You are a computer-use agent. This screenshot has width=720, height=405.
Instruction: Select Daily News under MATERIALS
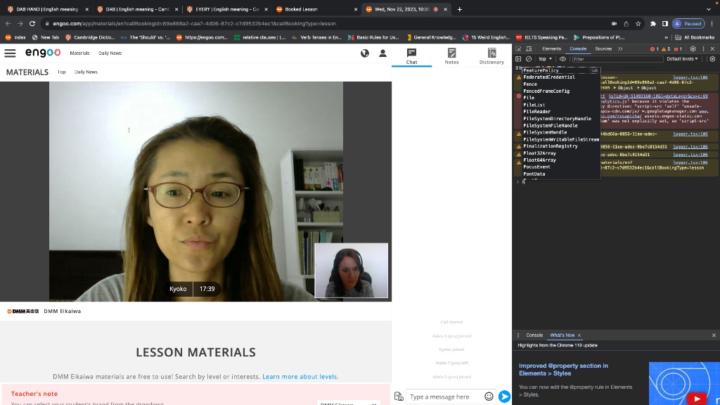[x=86, y=72]
